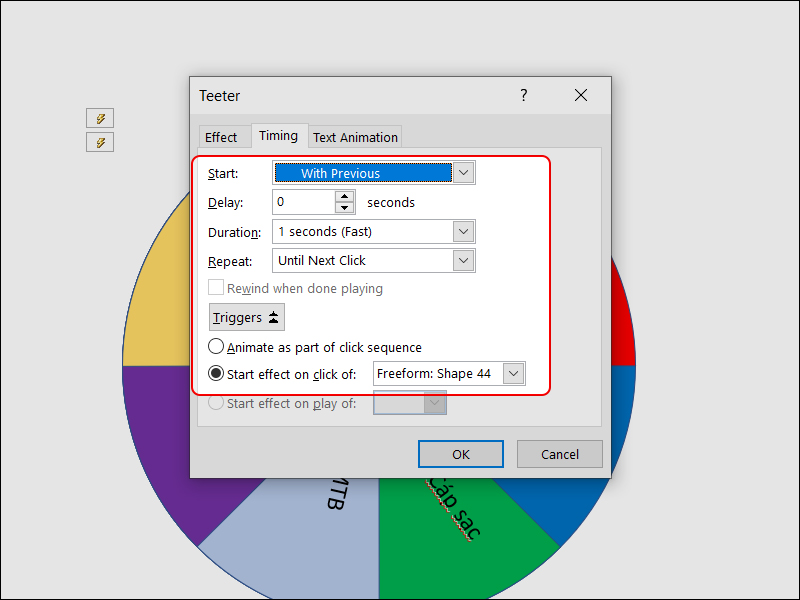Image resolution: width=800 pixels, height=600 pixels.
Task: Open the Repeat dropdown showing Until Next Click
Action: pyautogui.click(x=463, y=260)
